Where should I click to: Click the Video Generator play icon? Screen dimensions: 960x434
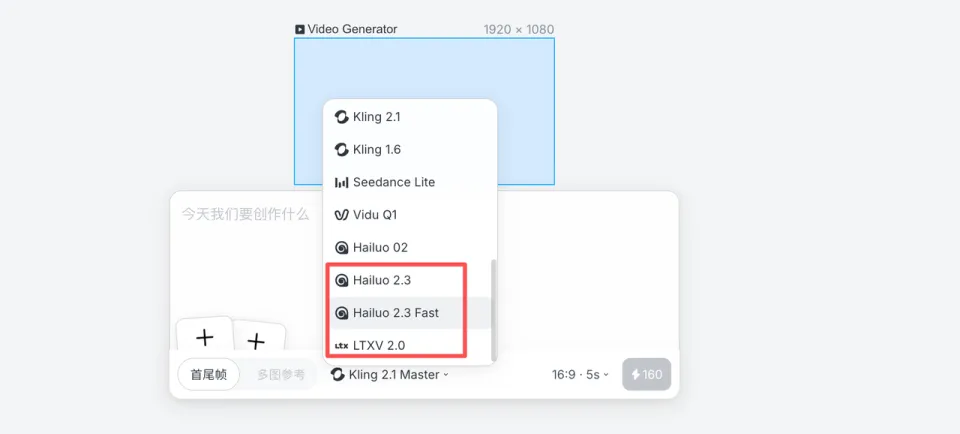click(299, 29)
